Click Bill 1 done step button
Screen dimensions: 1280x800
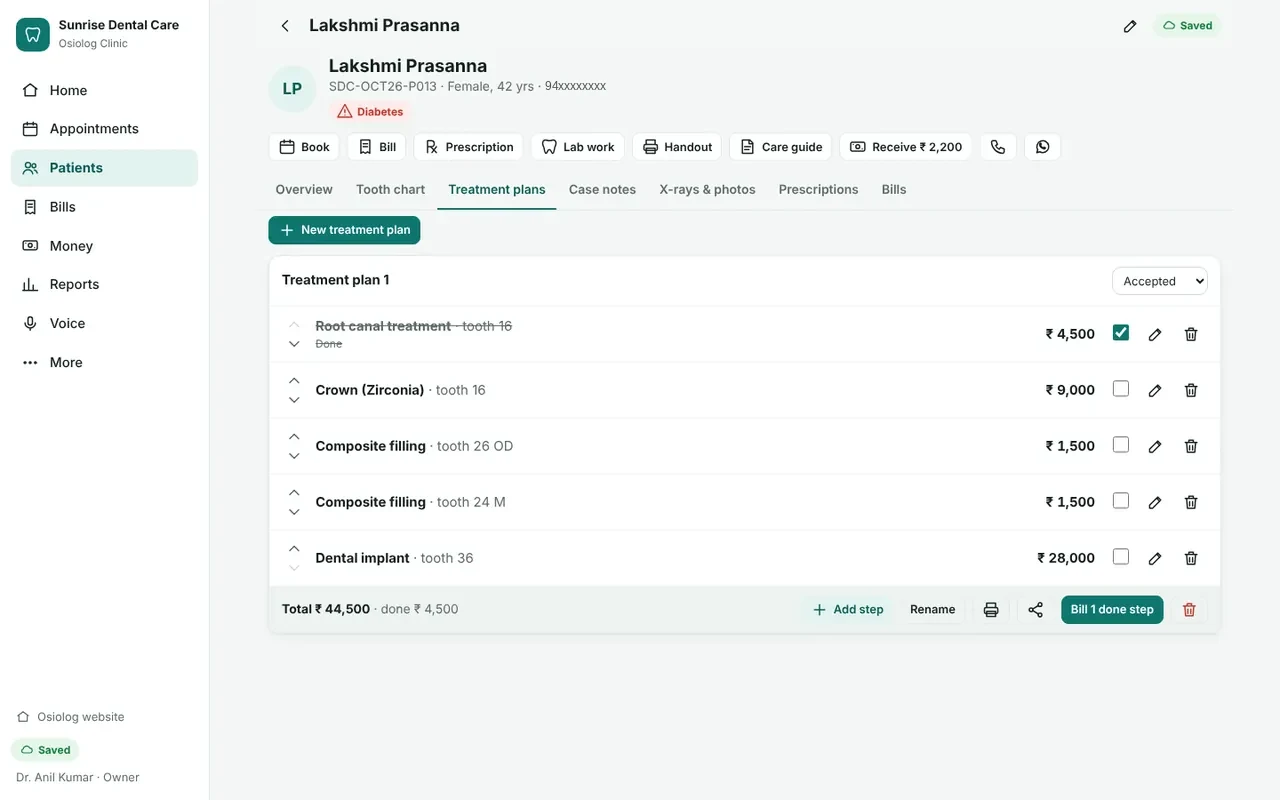click(x=1112, y=610)
